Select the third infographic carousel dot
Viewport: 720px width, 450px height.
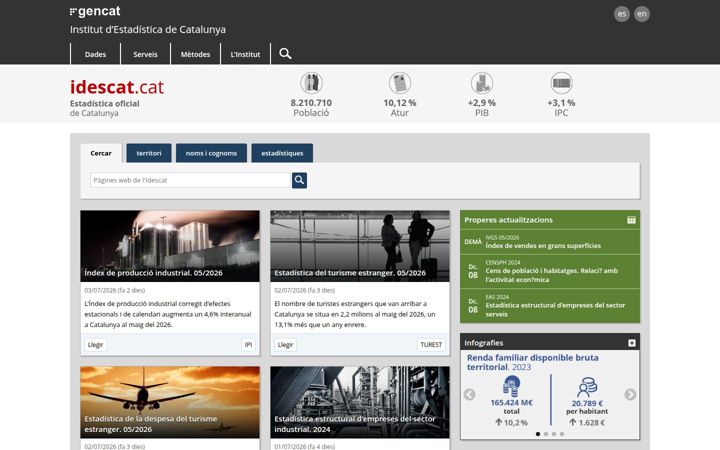[x=554, y=434]
